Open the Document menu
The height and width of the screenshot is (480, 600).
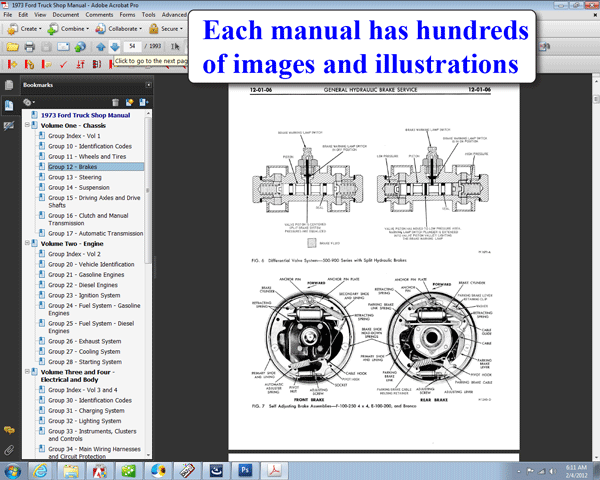[66, 15]
